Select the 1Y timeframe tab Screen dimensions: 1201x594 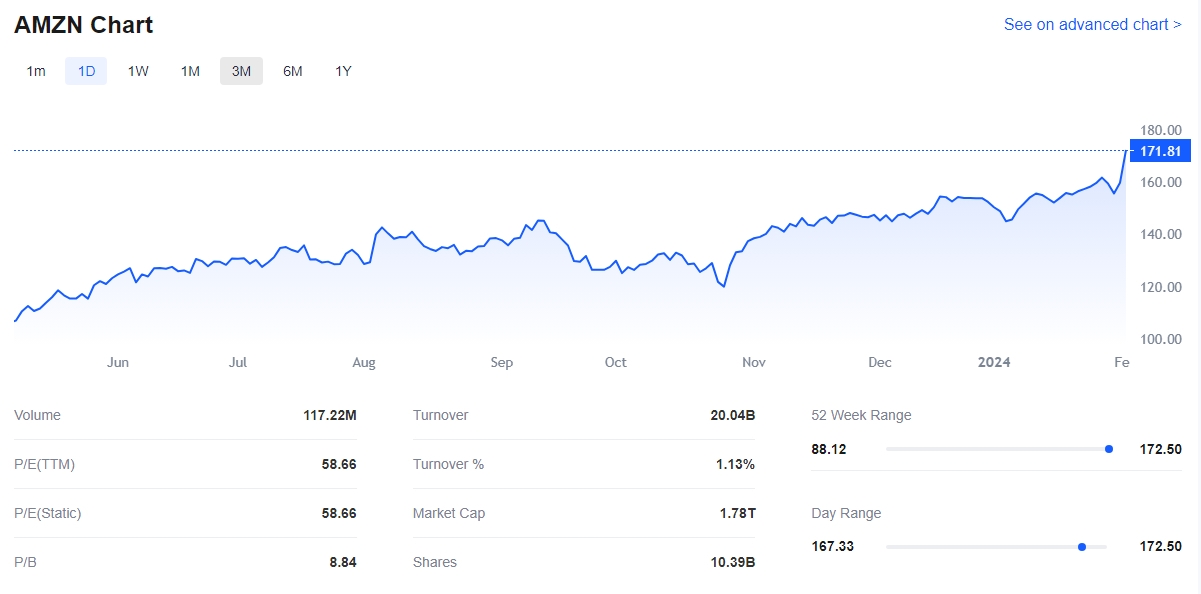343,71
